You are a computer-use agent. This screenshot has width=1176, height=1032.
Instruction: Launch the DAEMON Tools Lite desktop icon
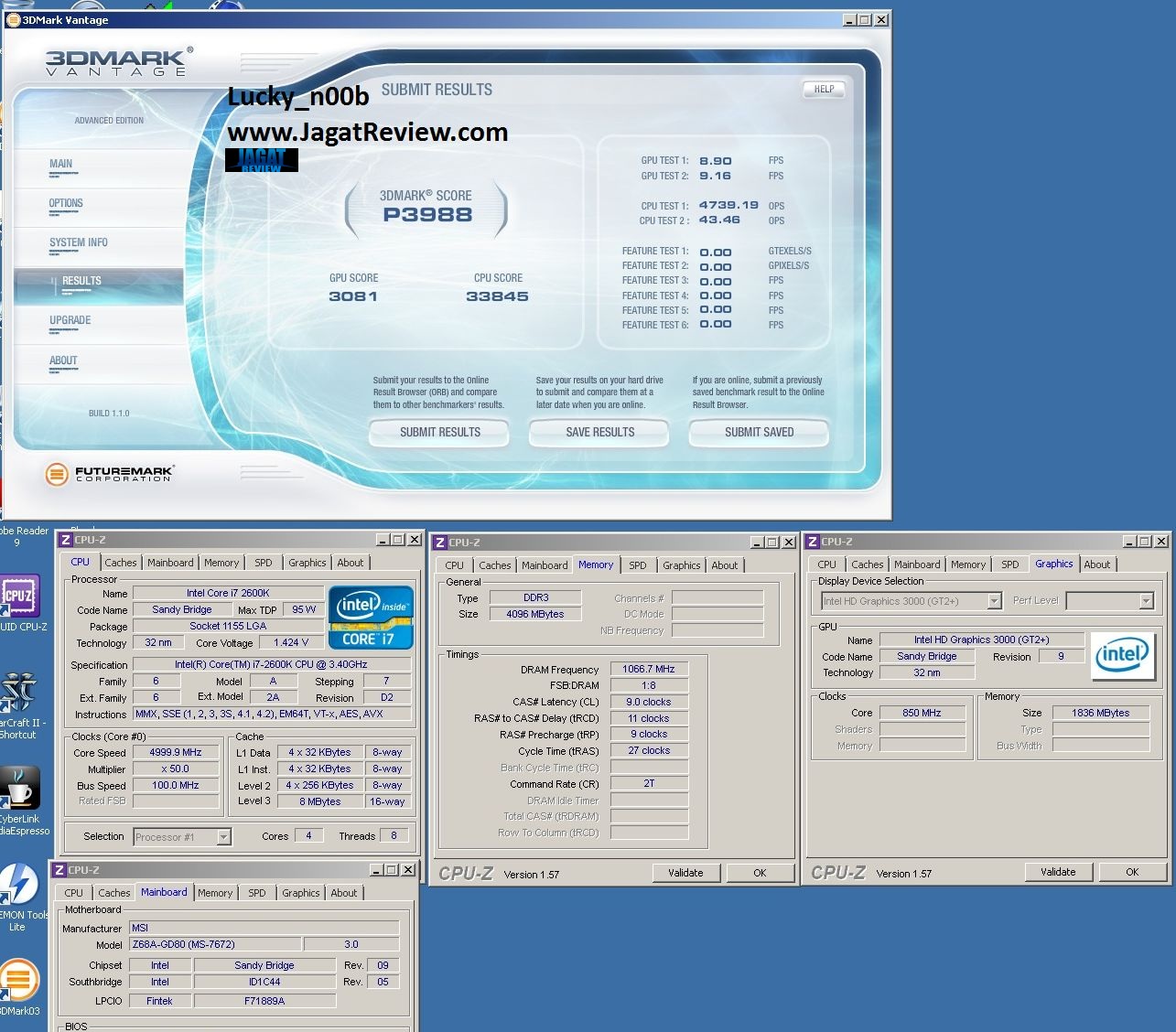(17, 884)
